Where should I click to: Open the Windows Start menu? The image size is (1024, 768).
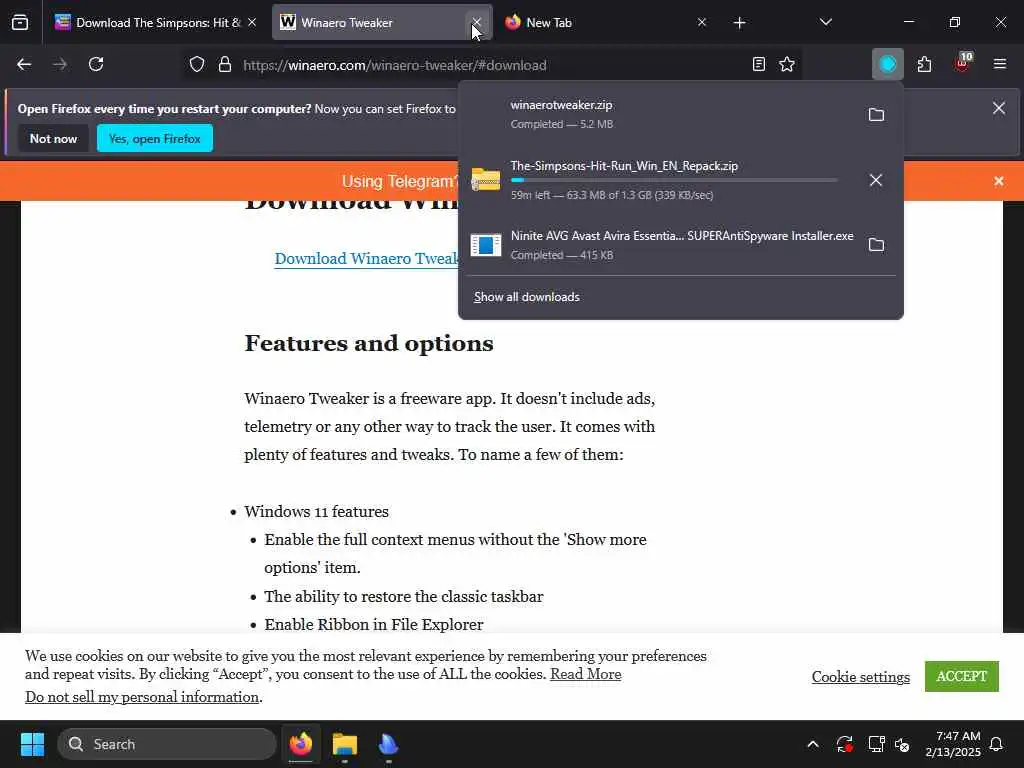coord(32,744)
